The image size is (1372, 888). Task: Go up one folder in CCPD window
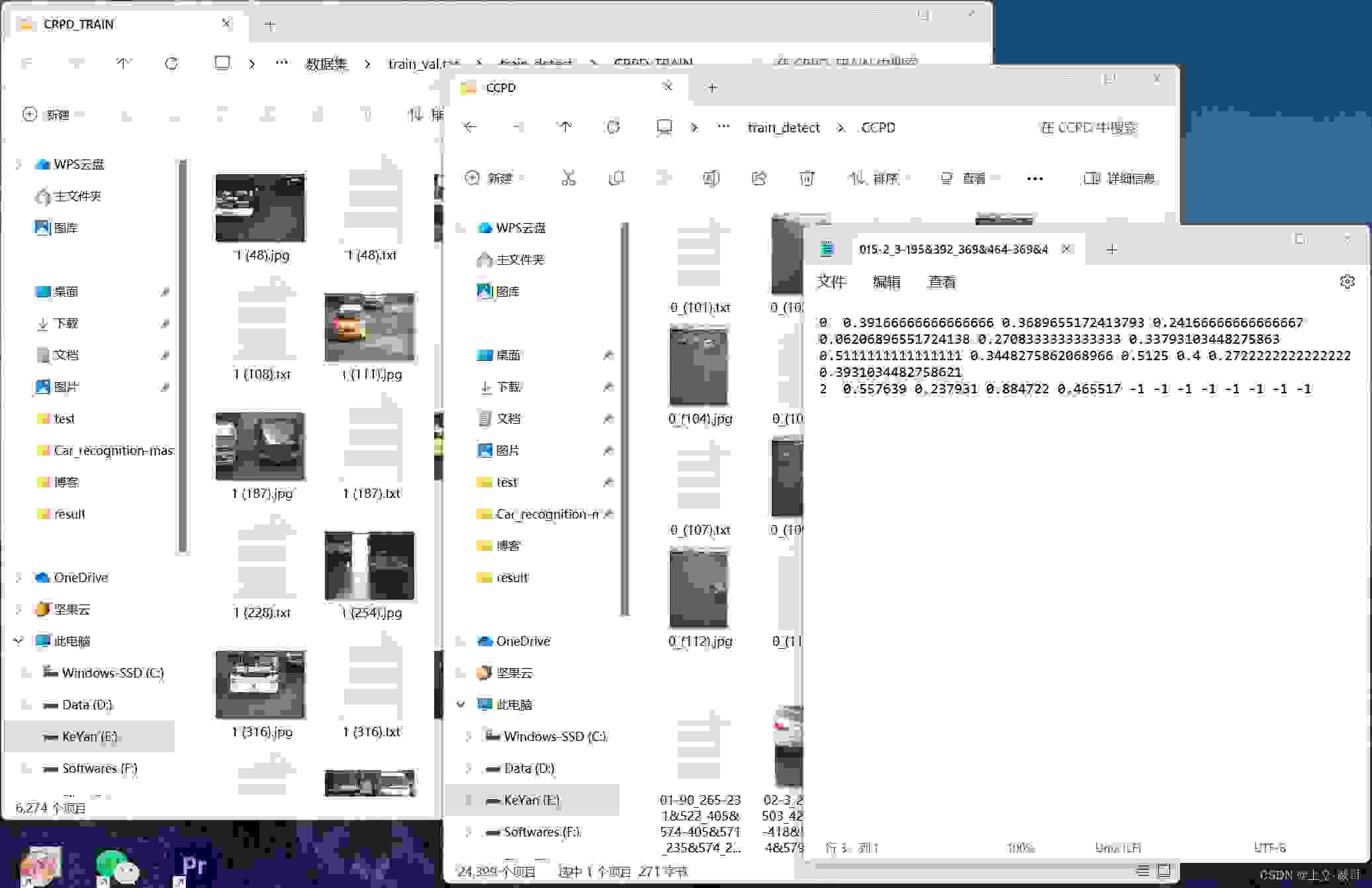pos(565,126)
